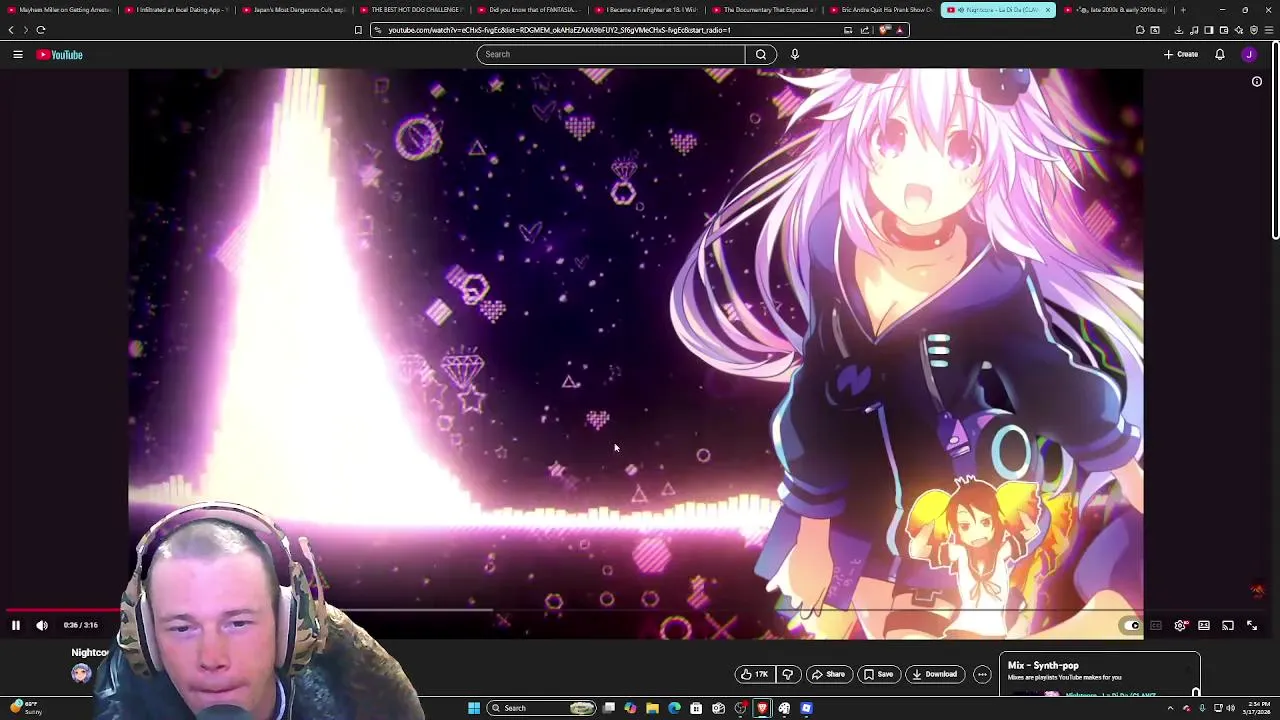
Task: Click the Windows taskbar Search box
Action: pyautogui.click(x=543, y=708)
